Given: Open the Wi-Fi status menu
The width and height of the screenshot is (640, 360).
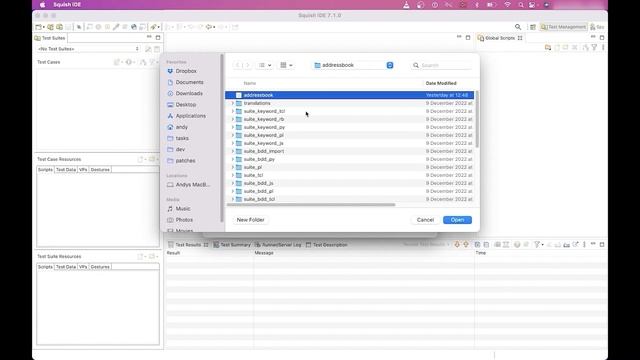Looking at the screenshot, I should (x=507, y=5).
